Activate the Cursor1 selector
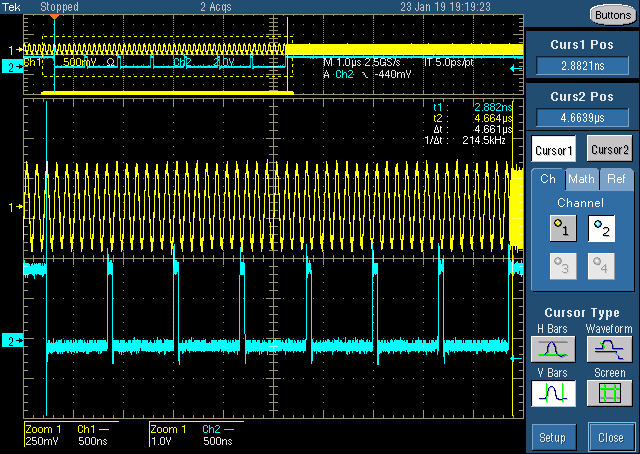 coord(554,148)
